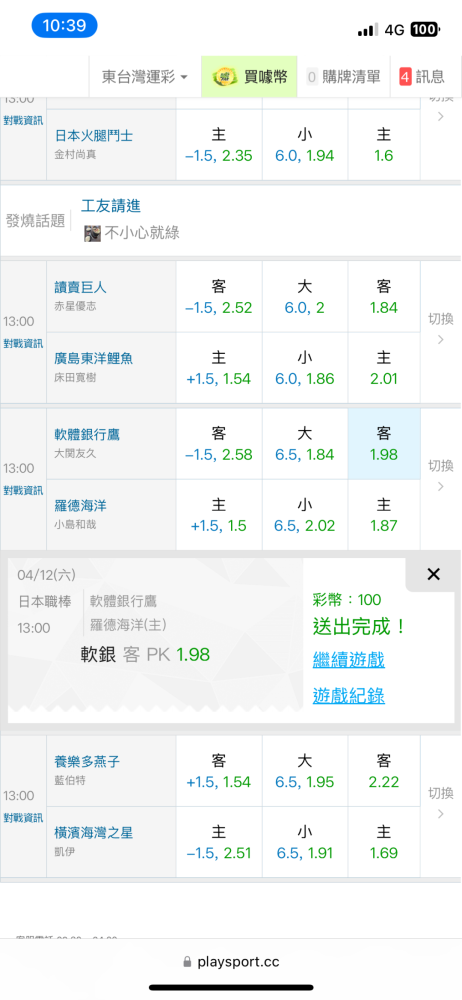Open the 軟體銀行鷹 team link

(x=87, y=435)
